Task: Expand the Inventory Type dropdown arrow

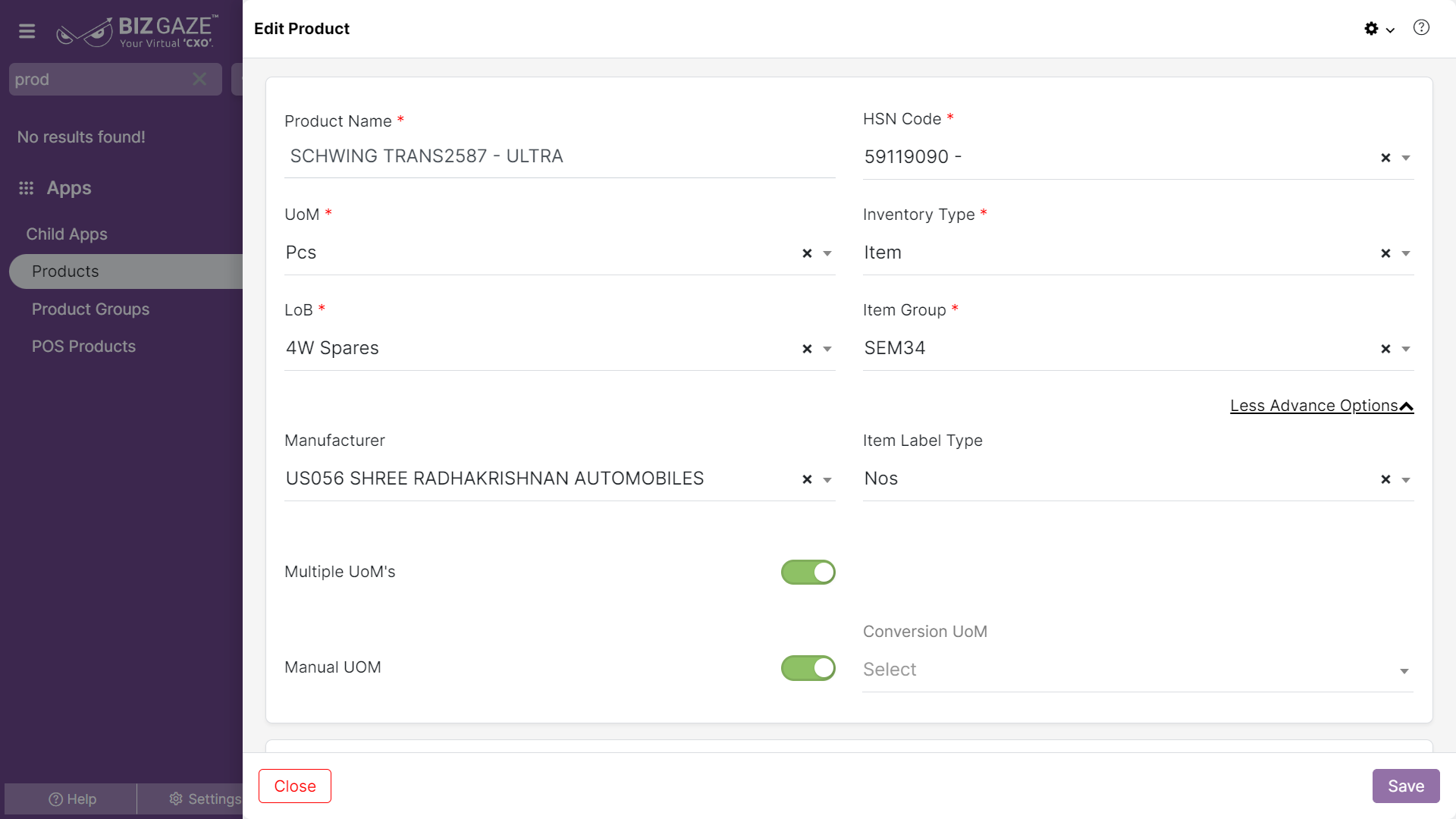Action: [x=1406, y=253]
